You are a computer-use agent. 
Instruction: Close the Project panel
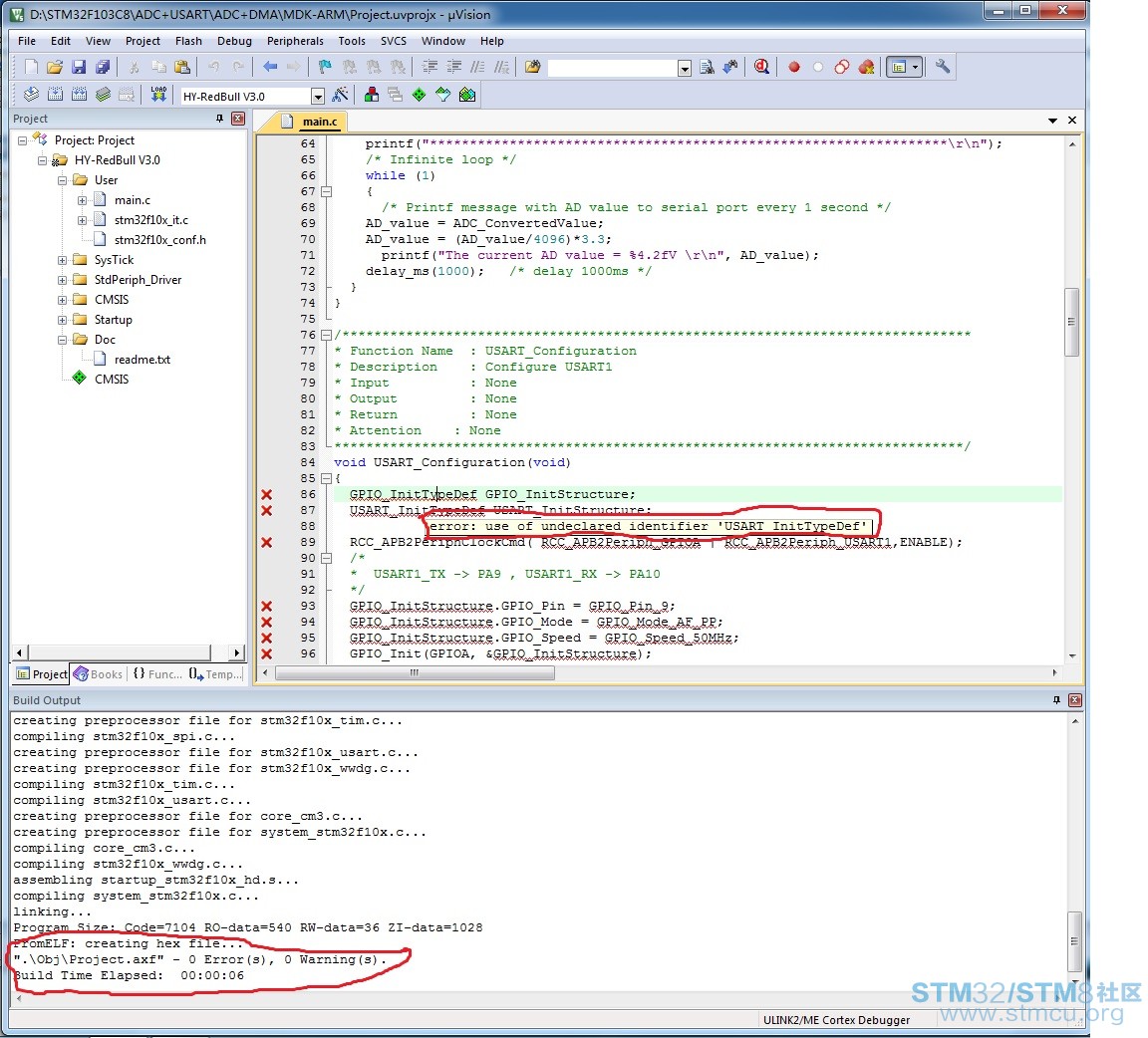coord(238,119)
